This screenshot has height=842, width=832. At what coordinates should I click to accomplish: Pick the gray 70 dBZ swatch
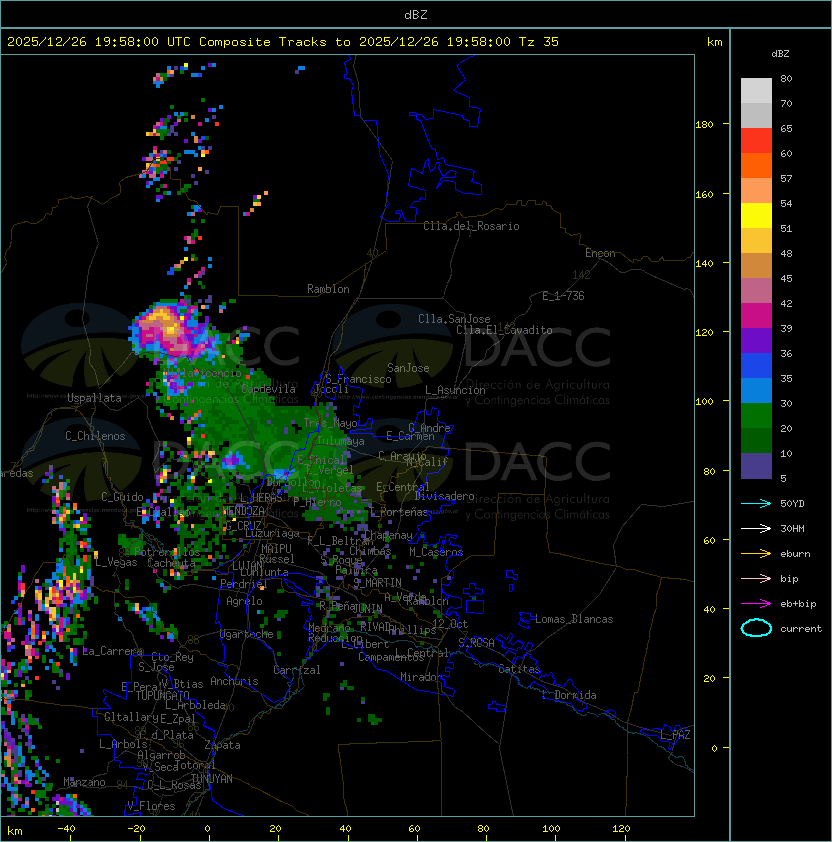click(756, 115)
